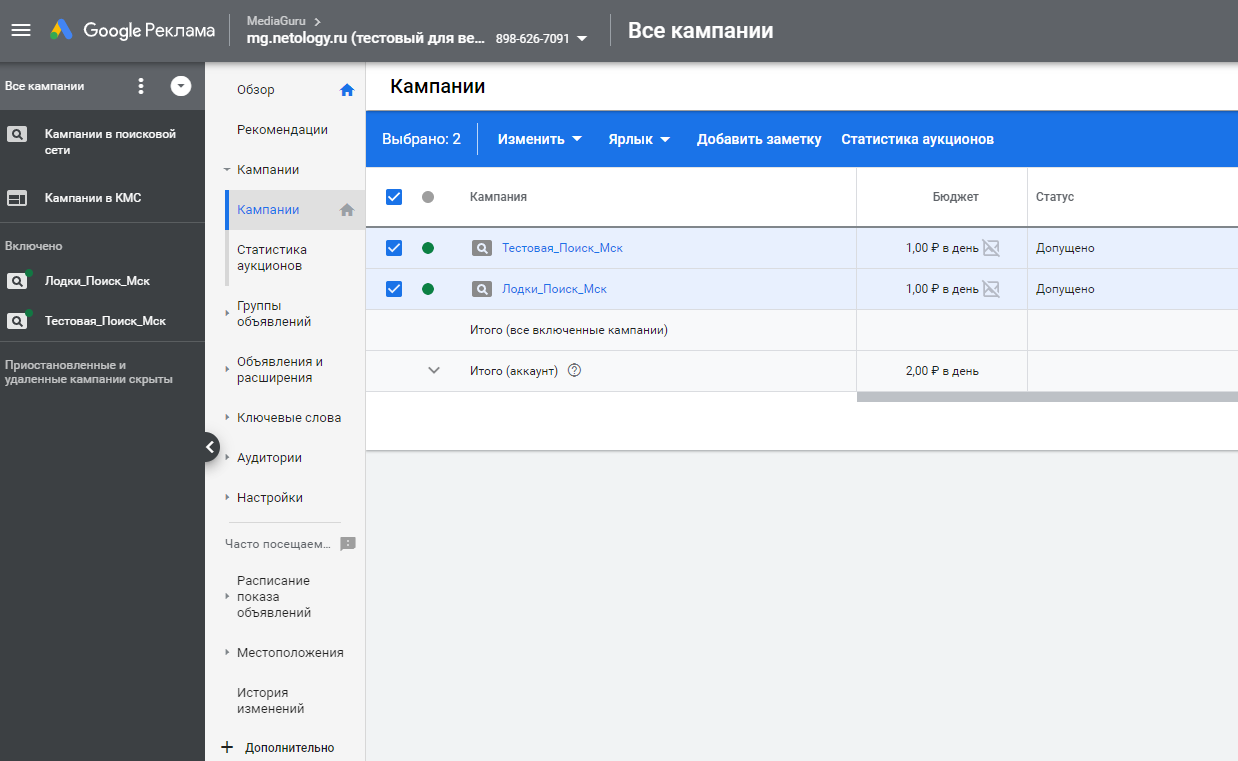Click the horizontal scrollbar under the table

point(1047,397)
